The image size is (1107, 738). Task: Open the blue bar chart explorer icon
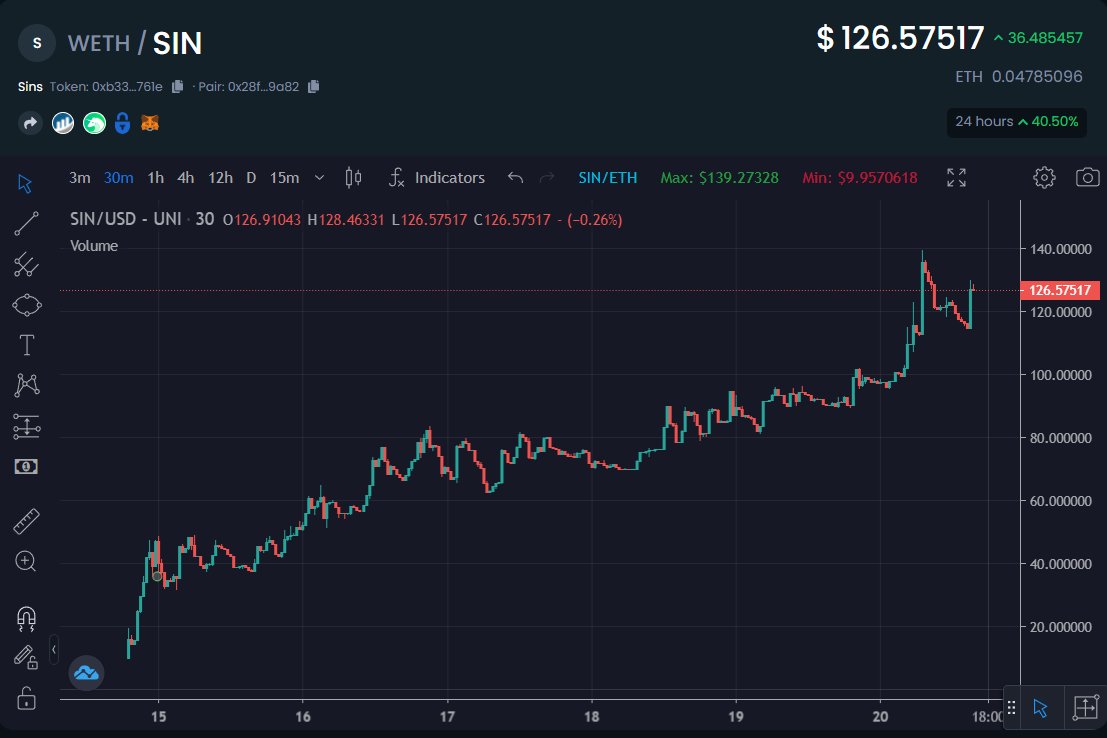pyautogui.click(x=63, y=124)
